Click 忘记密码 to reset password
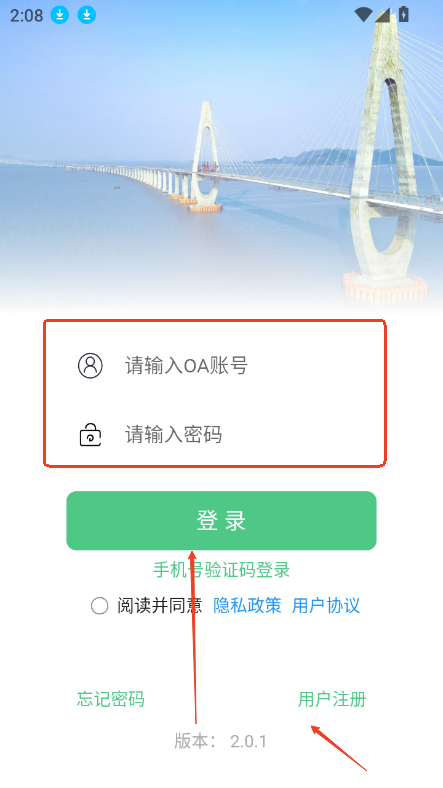 (111, 699)
